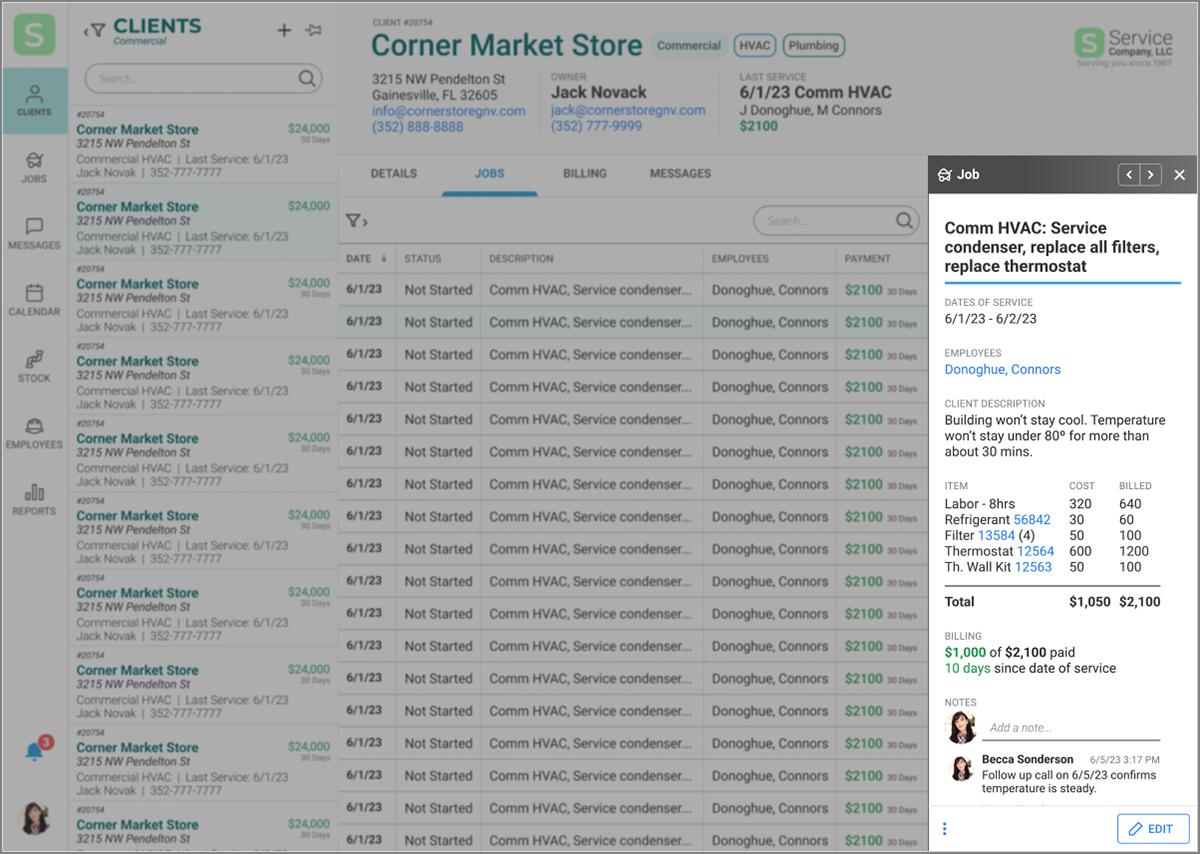Click Service Company LLC logo

click(x=1124, y=46)
